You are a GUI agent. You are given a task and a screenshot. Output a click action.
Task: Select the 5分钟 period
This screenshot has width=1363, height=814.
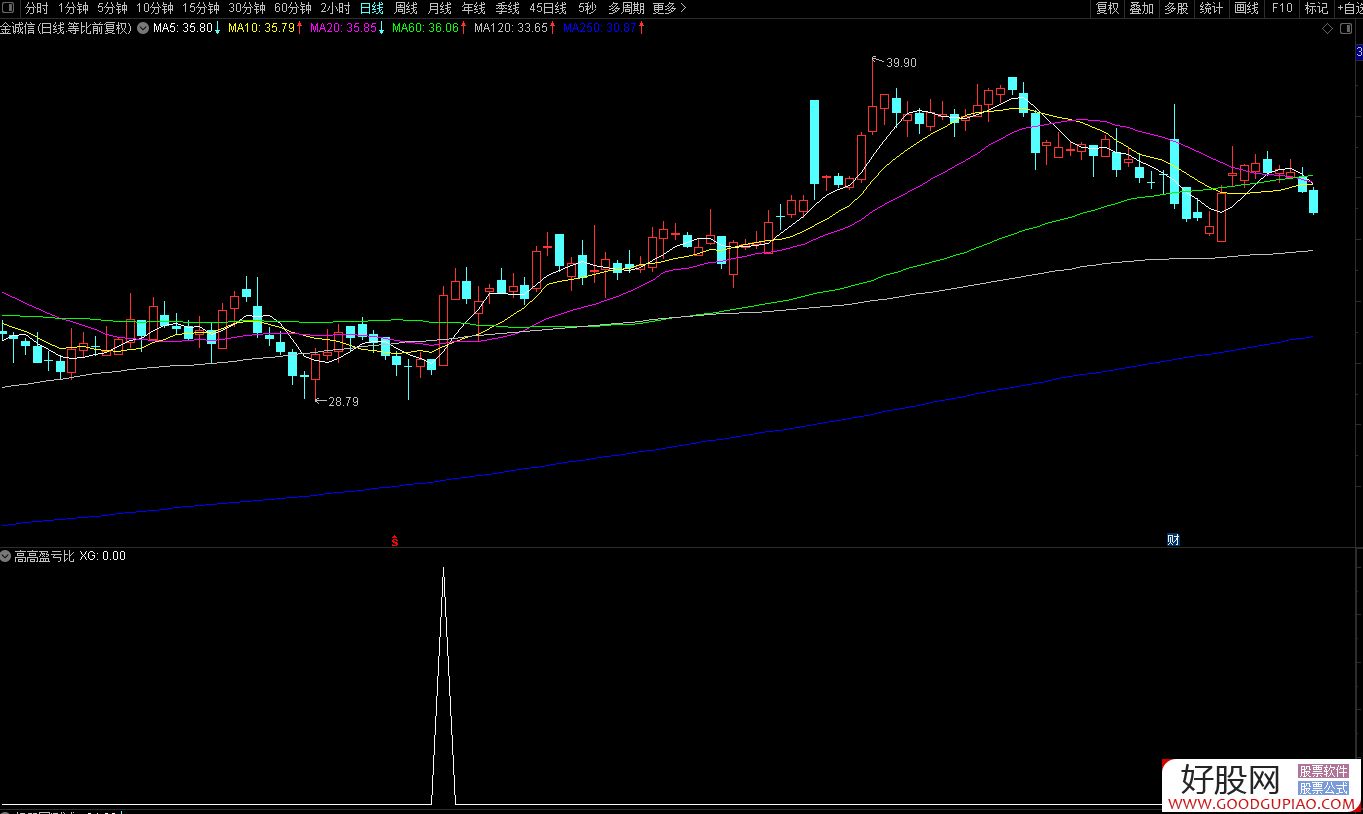click(112, 8)
